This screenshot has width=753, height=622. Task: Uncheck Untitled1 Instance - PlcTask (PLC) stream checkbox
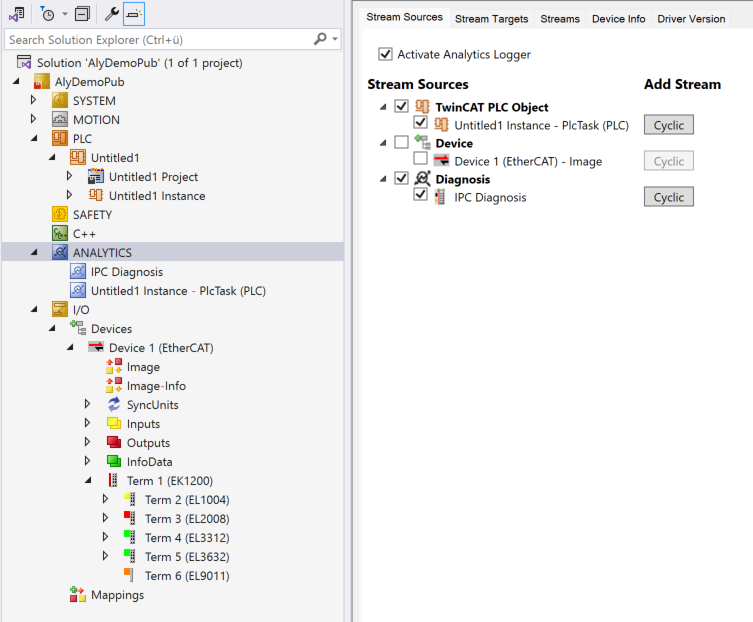point(421,122)
